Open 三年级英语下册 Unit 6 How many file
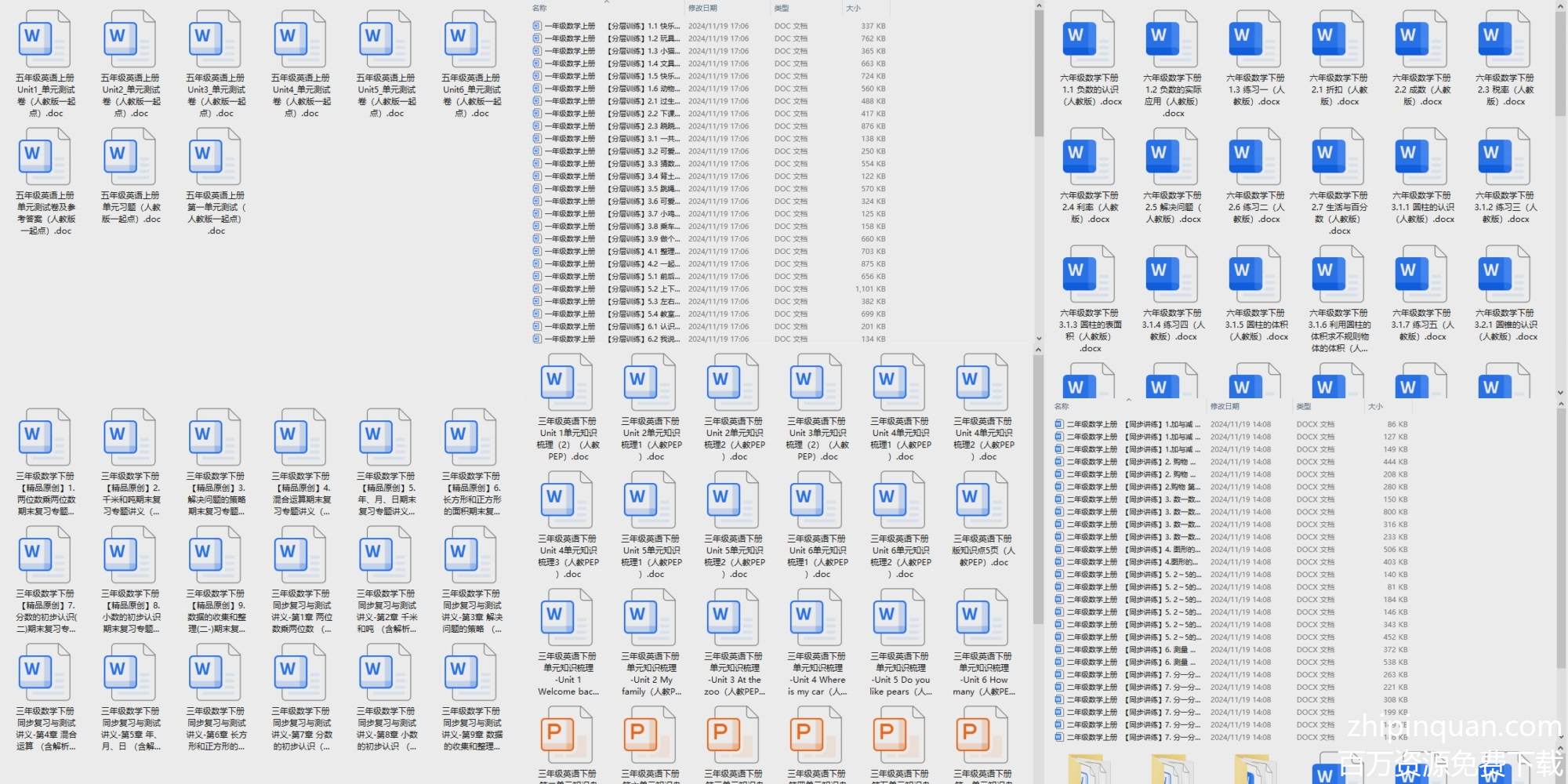The height and width of the screenshot is (784, 1568). click(x=983, y=619)
